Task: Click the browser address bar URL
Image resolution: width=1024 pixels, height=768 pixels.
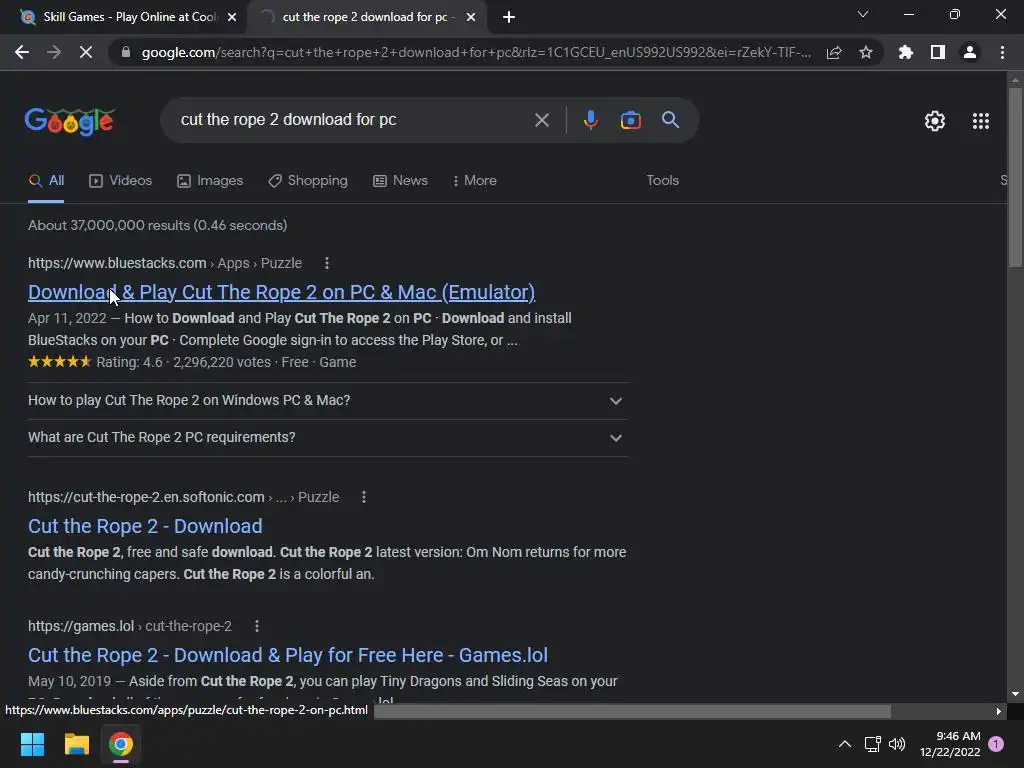Action: point(476,52)
